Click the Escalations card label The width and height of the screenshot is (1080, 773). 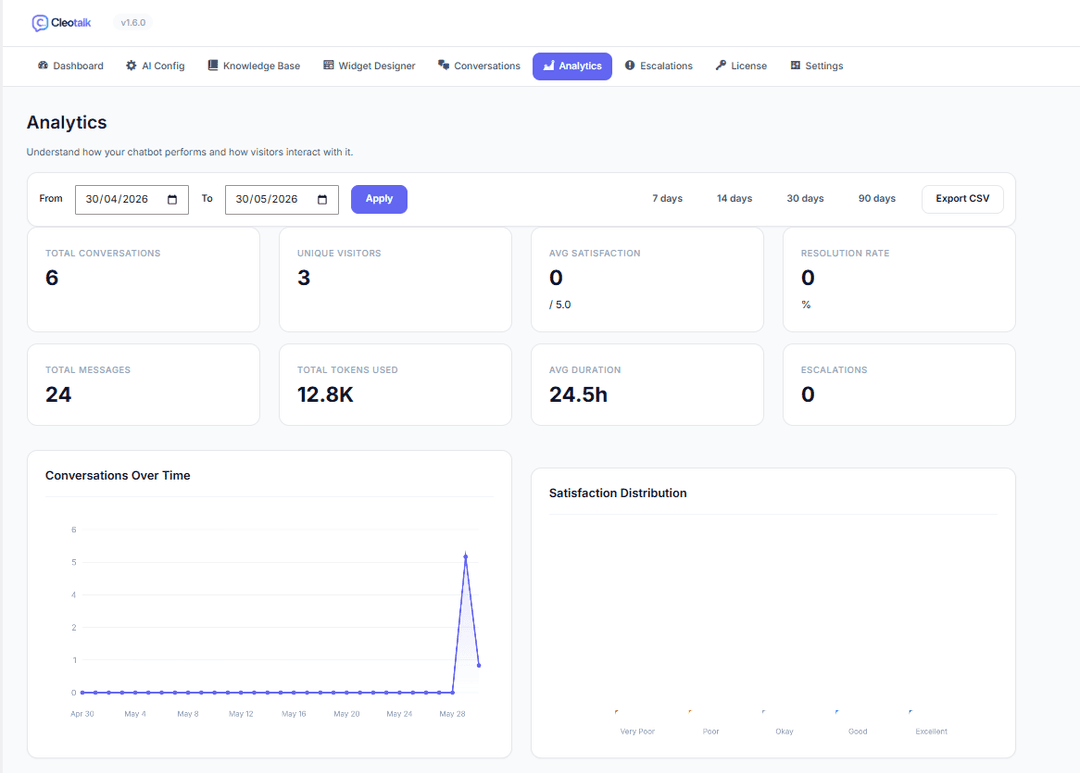click(834, 370)
